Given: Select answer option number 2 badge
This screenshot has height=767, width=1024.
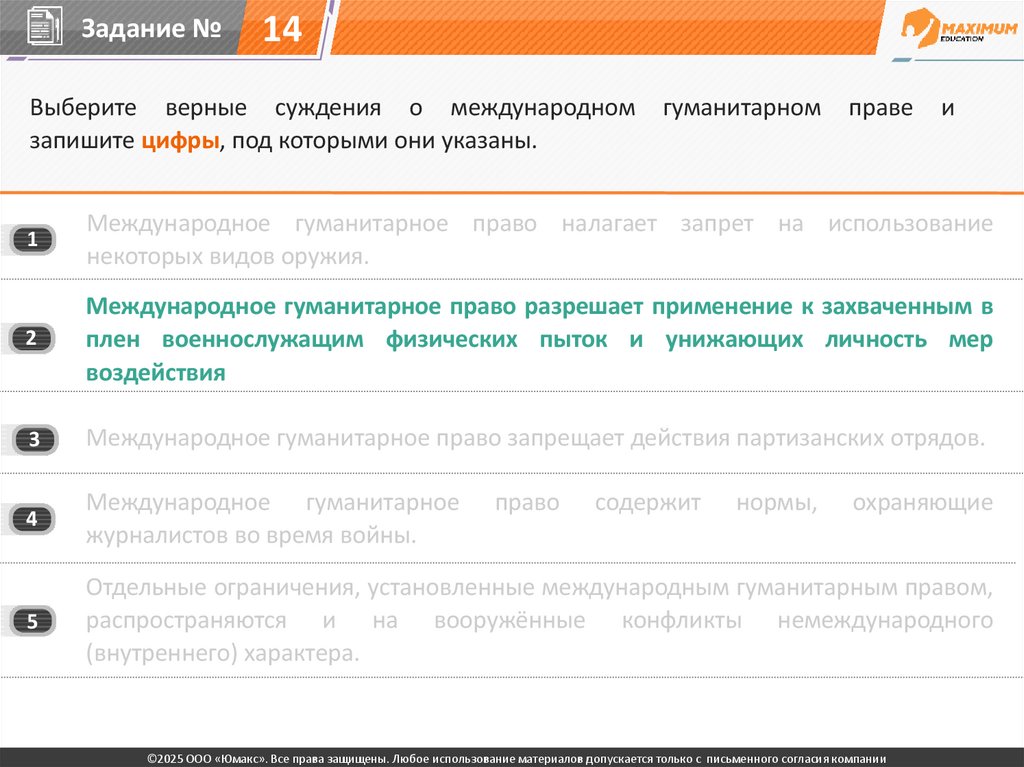Looking at the screenshot, I should tap(32, 338).
